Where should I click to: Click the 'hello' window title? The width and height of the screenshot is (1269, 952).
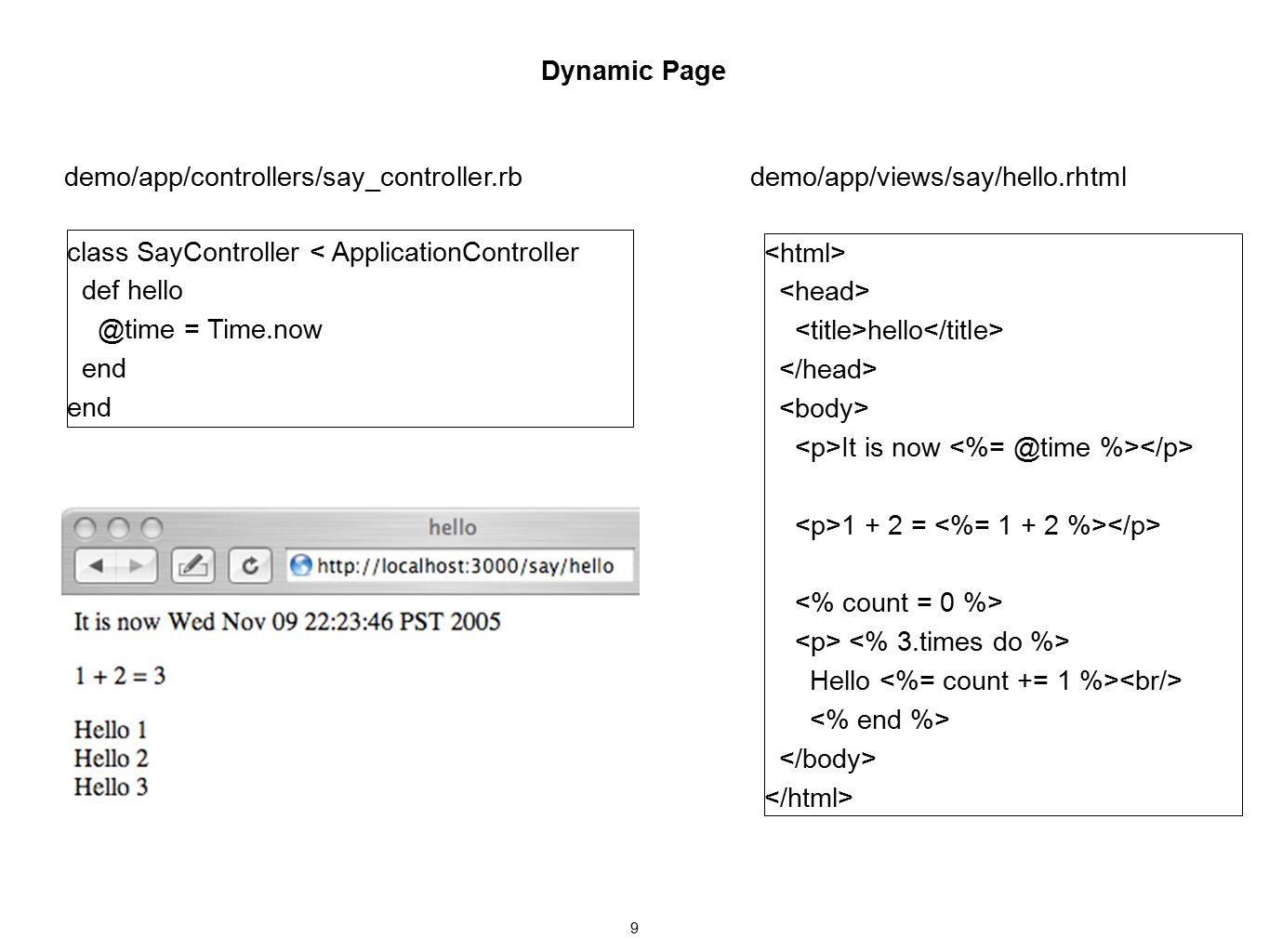tap(453, 527)
